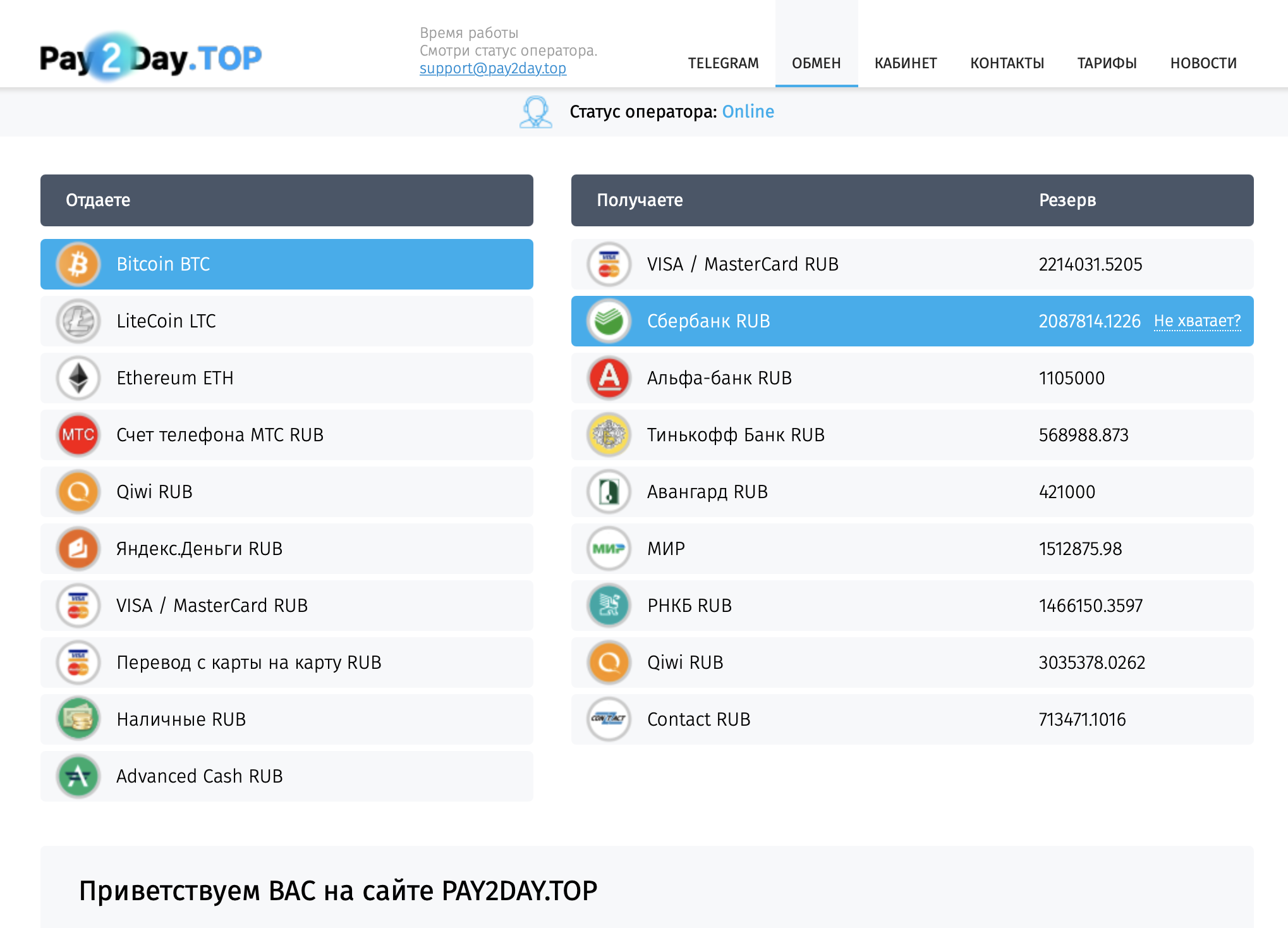Click the Ethereum ETH diamond icon
Image resolution: width=1288 pixels, height=928 pixels.
pyautogui.click(x=78, y=378)
